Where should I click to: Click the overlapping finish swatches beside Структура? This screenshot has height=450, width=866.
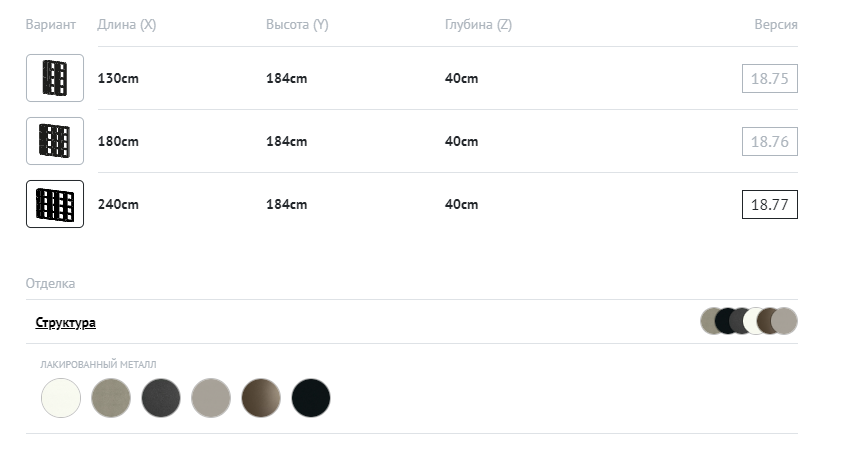coord(748,321)
